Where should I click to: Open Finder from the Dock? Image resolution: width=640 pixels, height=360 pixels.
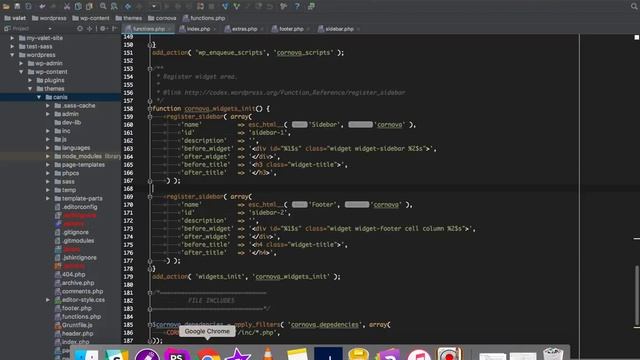click(x=86, y=354)
